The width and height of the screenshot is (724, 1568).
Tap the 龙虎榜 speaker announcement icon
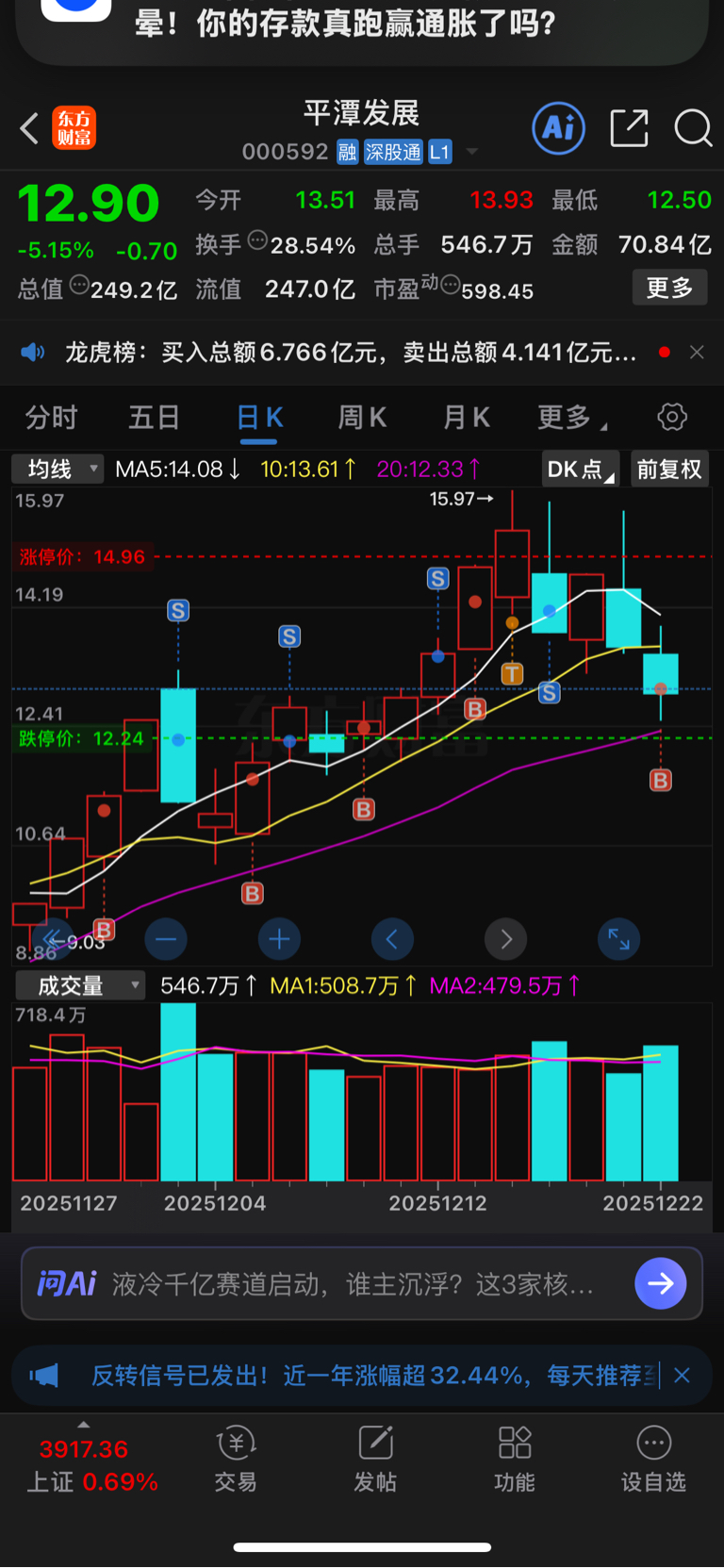(33, 353)
